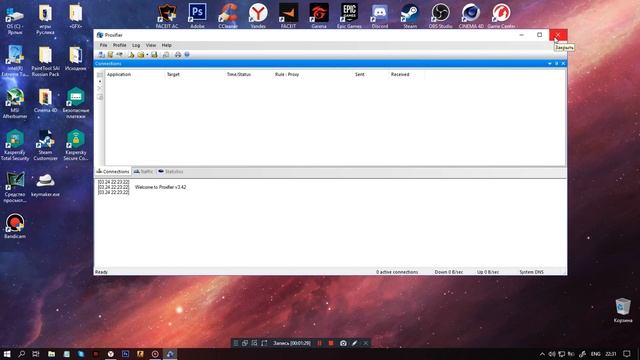Click the small arrow in Connections side strip
This screenshot has height=360, width=640.
[x=100, y=81]
